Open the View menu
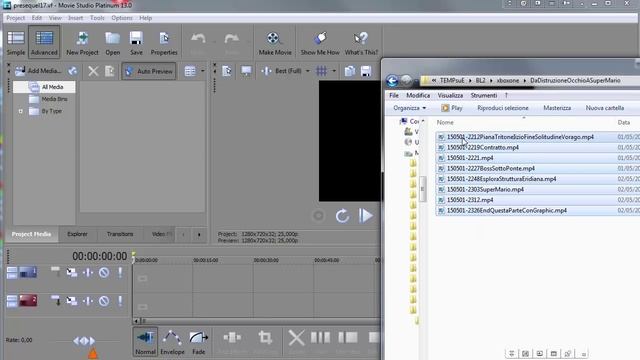This screenshot has height=360, width=640. (x=55, y=18)
